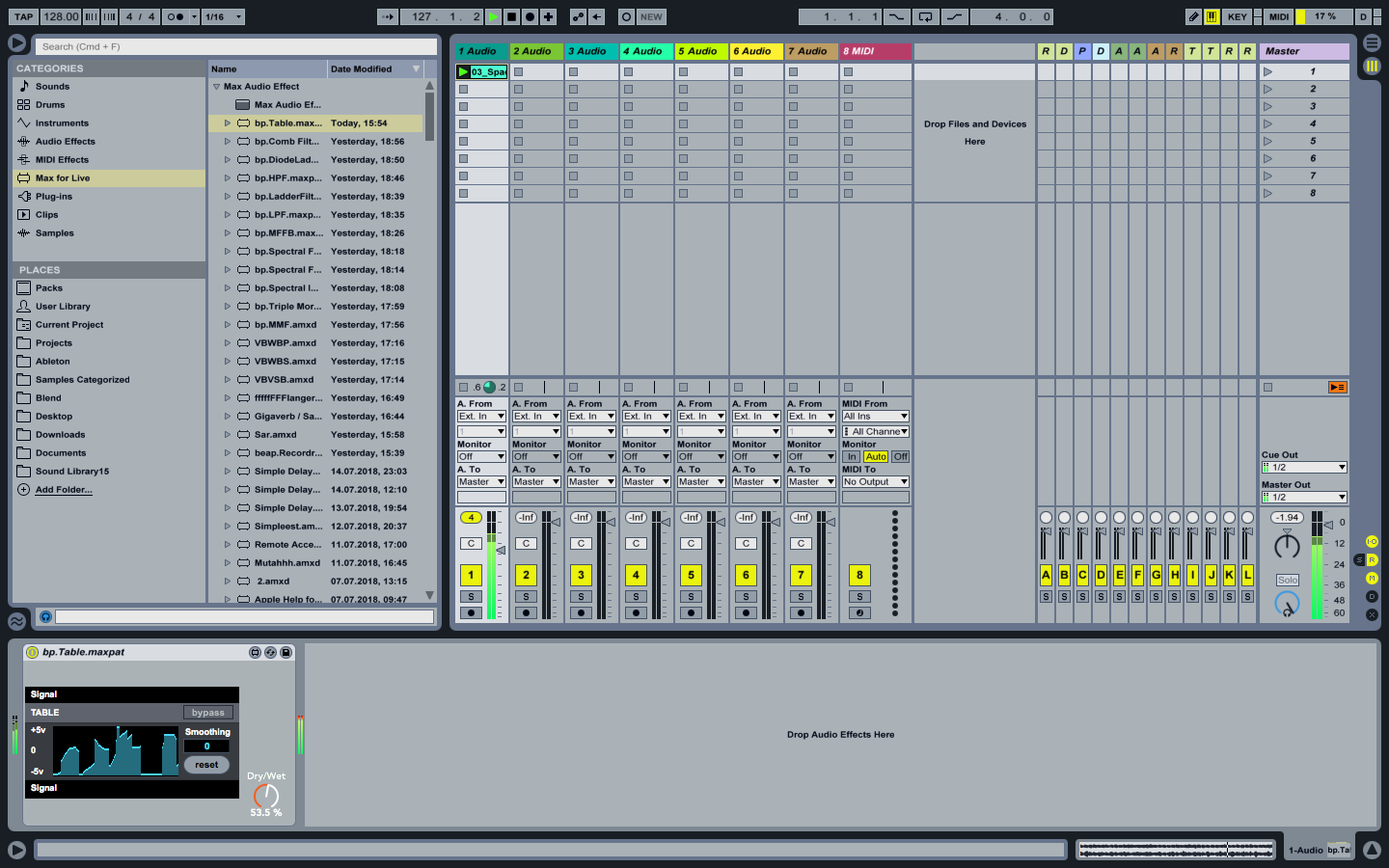Save the bp.Table device preset
The image size is (1389, 868).
[x=286, y=653]
